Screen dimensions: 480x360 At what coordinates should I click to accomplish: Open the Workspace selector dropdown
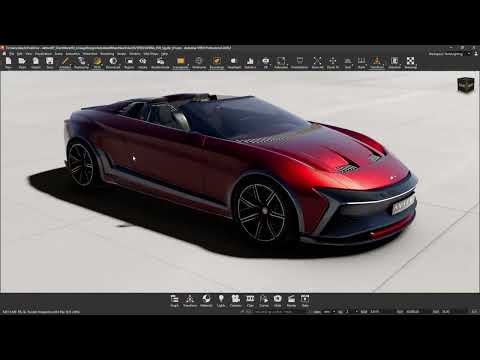pos(449,54)
